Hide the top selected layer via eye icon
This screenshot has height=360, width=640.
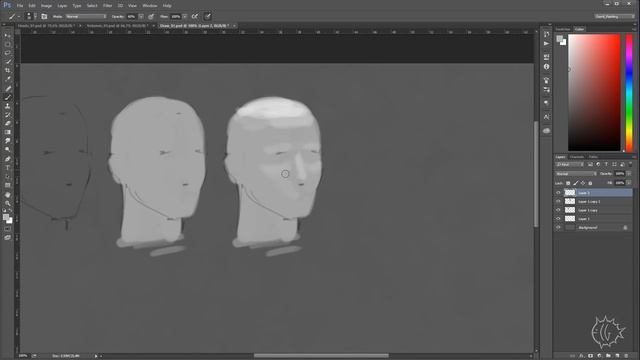[x=558, y=193]
